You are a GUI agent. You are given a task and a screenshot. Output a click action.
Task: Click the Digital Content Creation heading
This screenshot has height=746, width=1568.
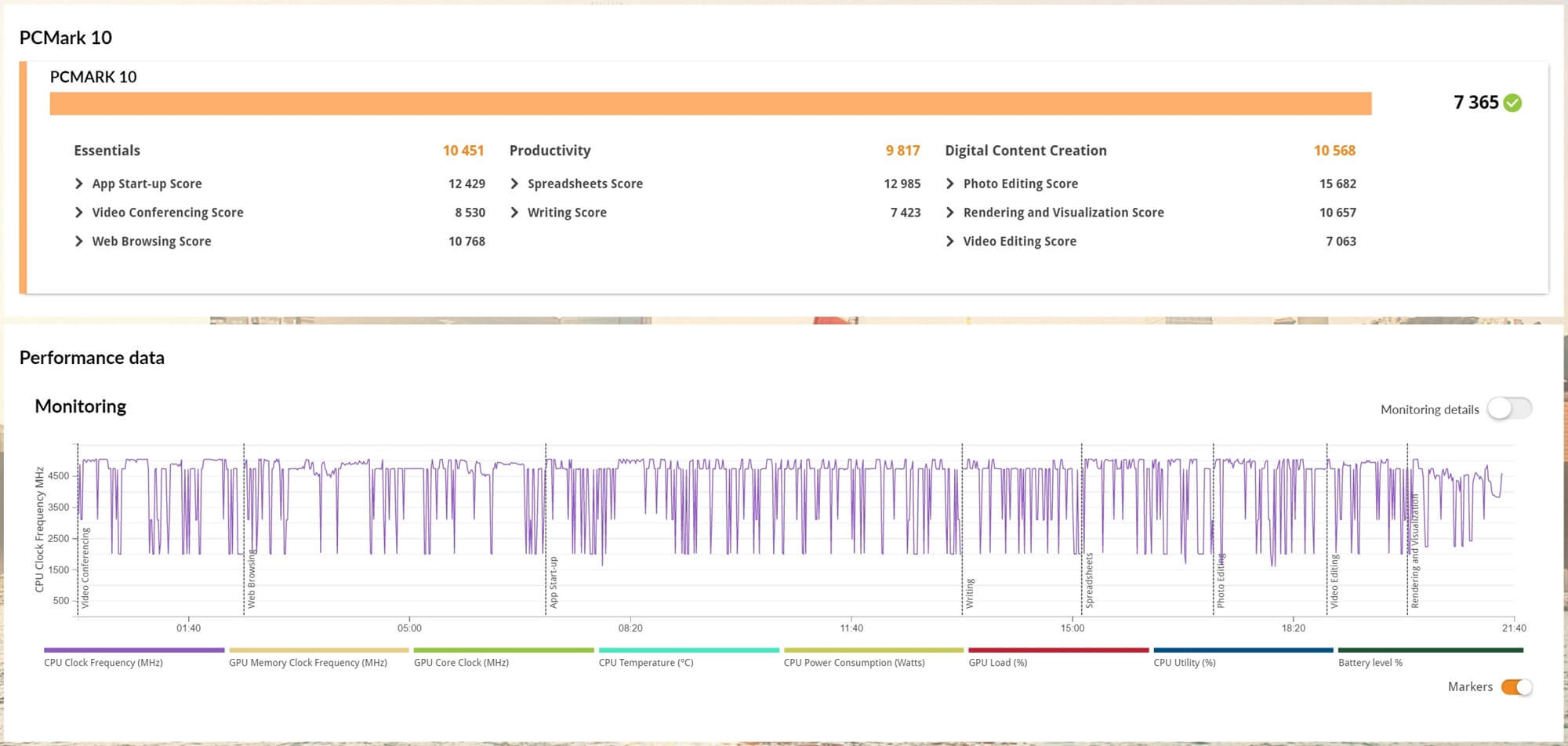click(1026, 151)
